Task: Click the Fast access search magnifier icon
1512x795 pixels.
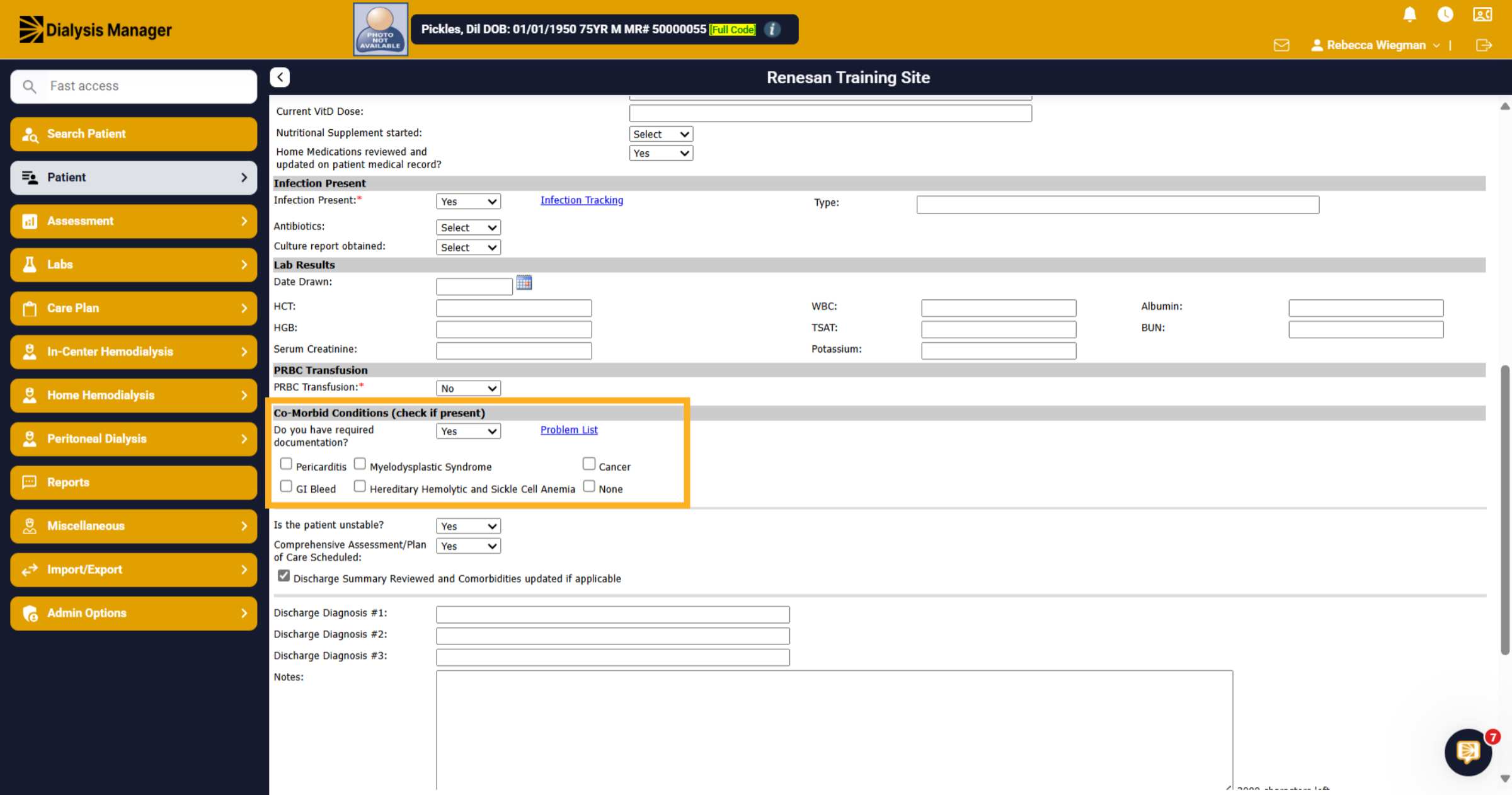Action: coord(29,86)
